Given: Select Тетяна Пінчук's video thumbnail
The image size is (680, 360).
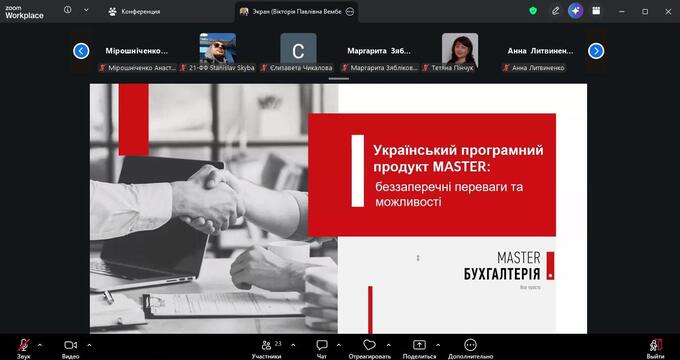Looking at the screenshot, I should coord(460,49).
